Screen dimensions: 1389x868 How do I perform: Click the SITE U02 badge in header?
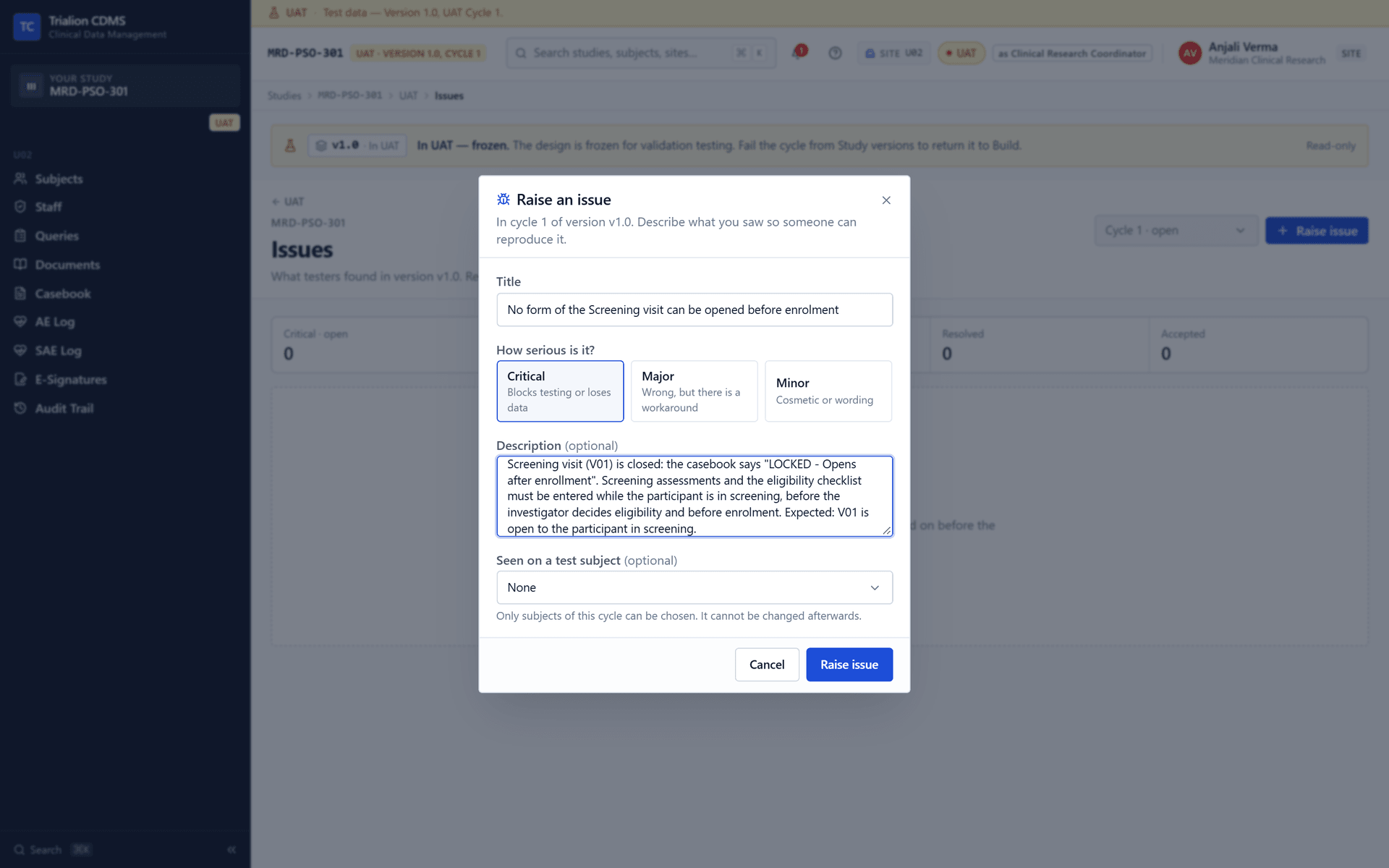894,53
